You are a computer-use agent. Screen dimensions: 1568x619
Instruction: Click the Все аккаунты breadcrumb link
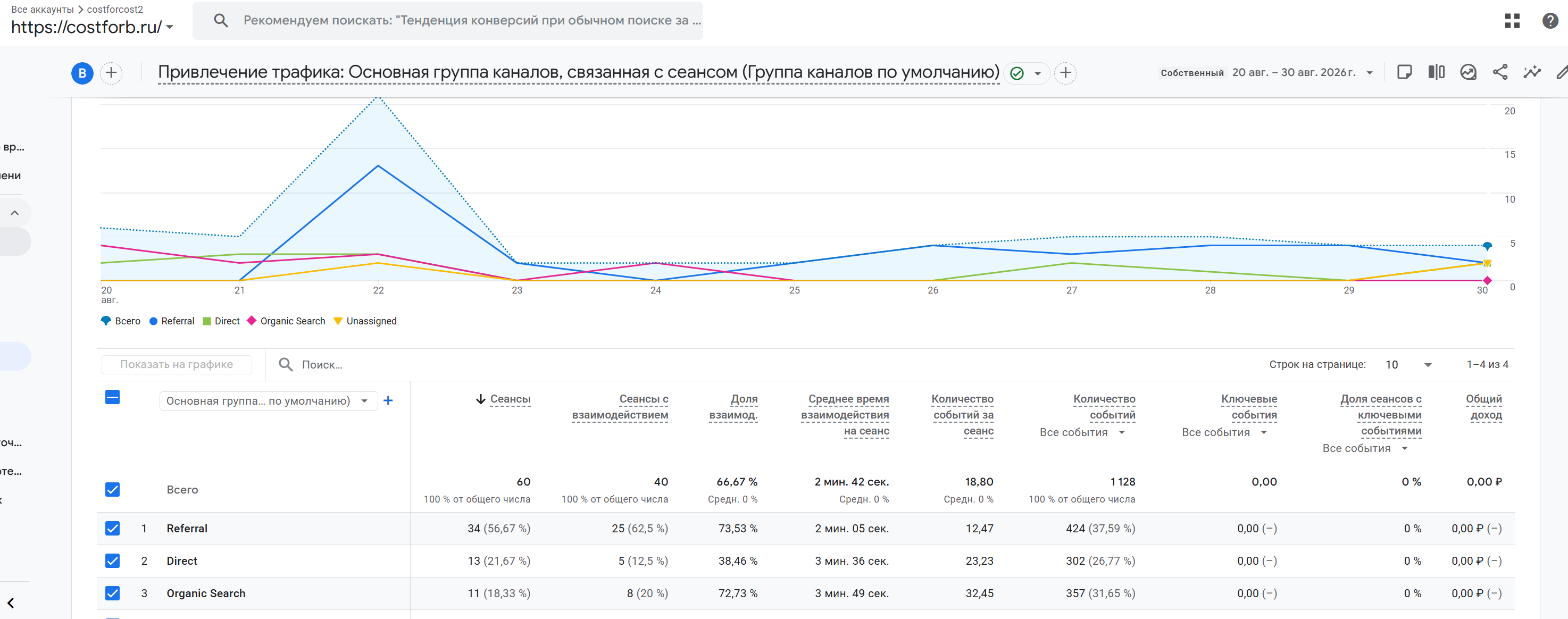click(42, 9)
